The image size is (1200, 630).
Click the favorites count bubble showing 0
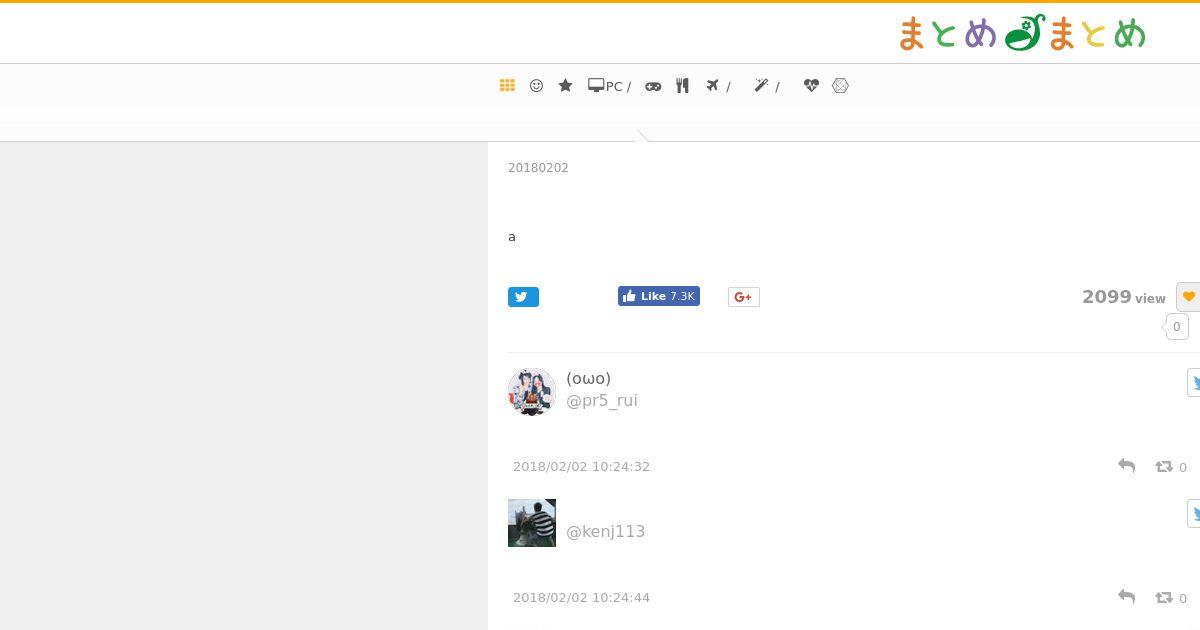point(1176,327)
